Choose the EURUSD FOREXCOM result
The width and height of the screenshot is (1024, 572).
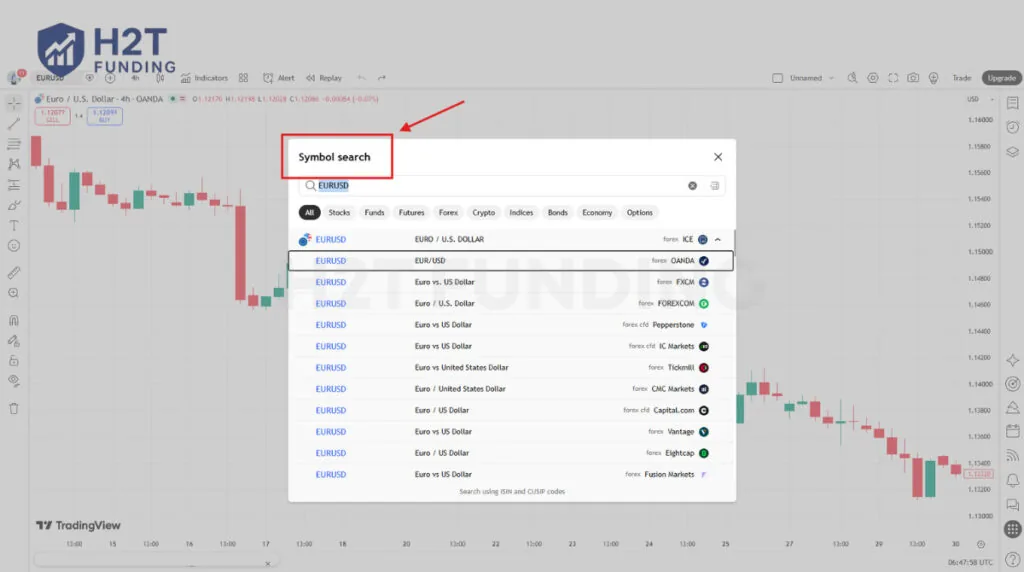(x=511, y=304)
